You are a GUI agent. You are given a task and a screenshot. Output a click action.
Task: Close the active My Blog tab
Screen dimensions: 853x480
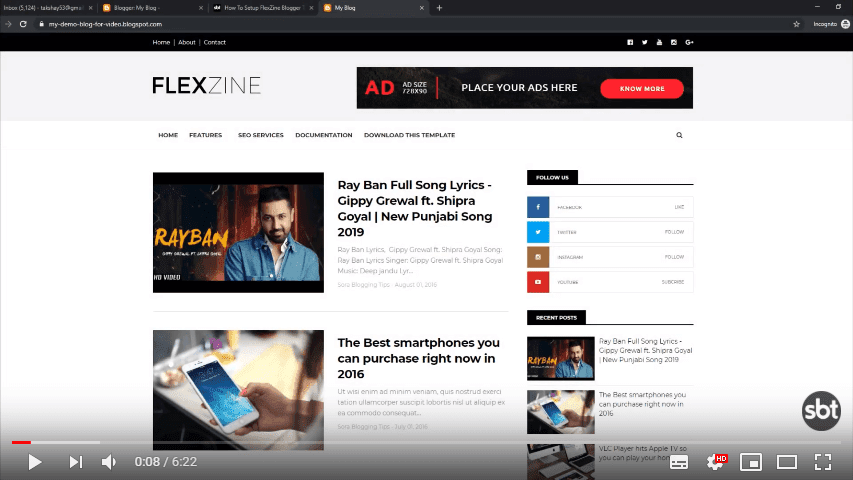tap(422, 8)
